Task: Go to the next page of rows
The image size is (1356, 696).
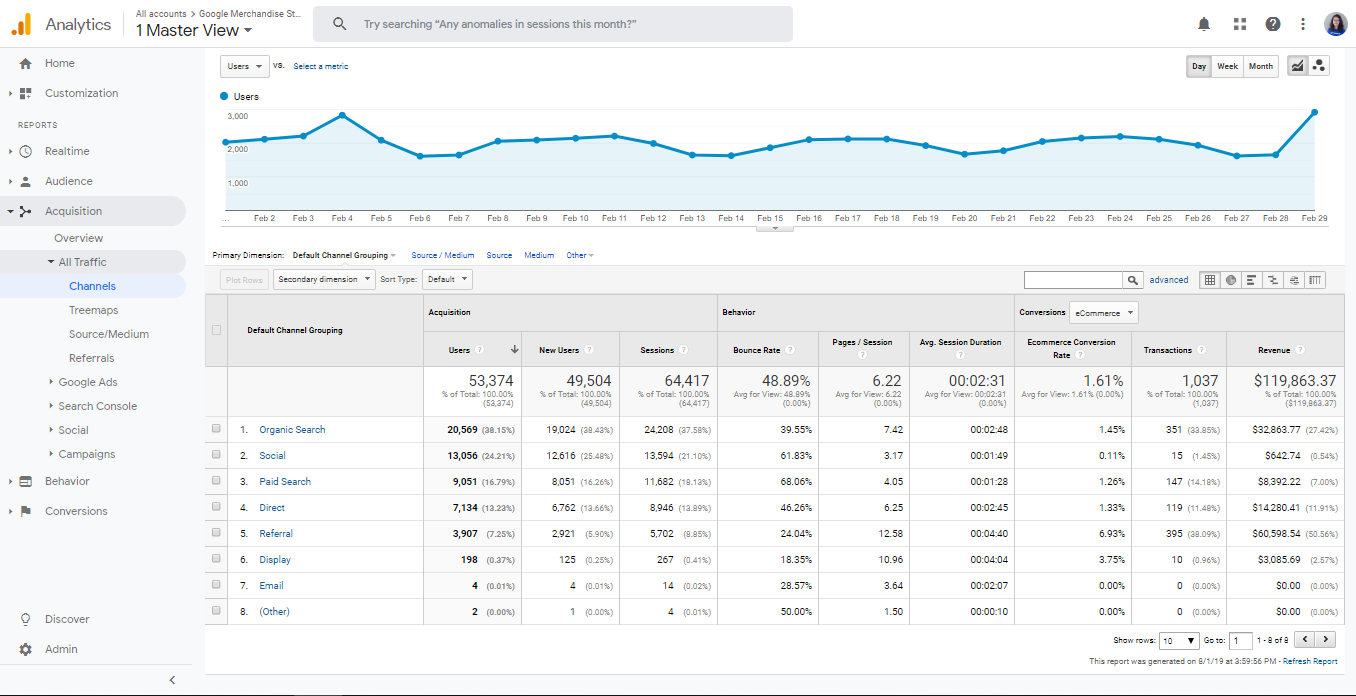Action: (x=1326, y=640)
